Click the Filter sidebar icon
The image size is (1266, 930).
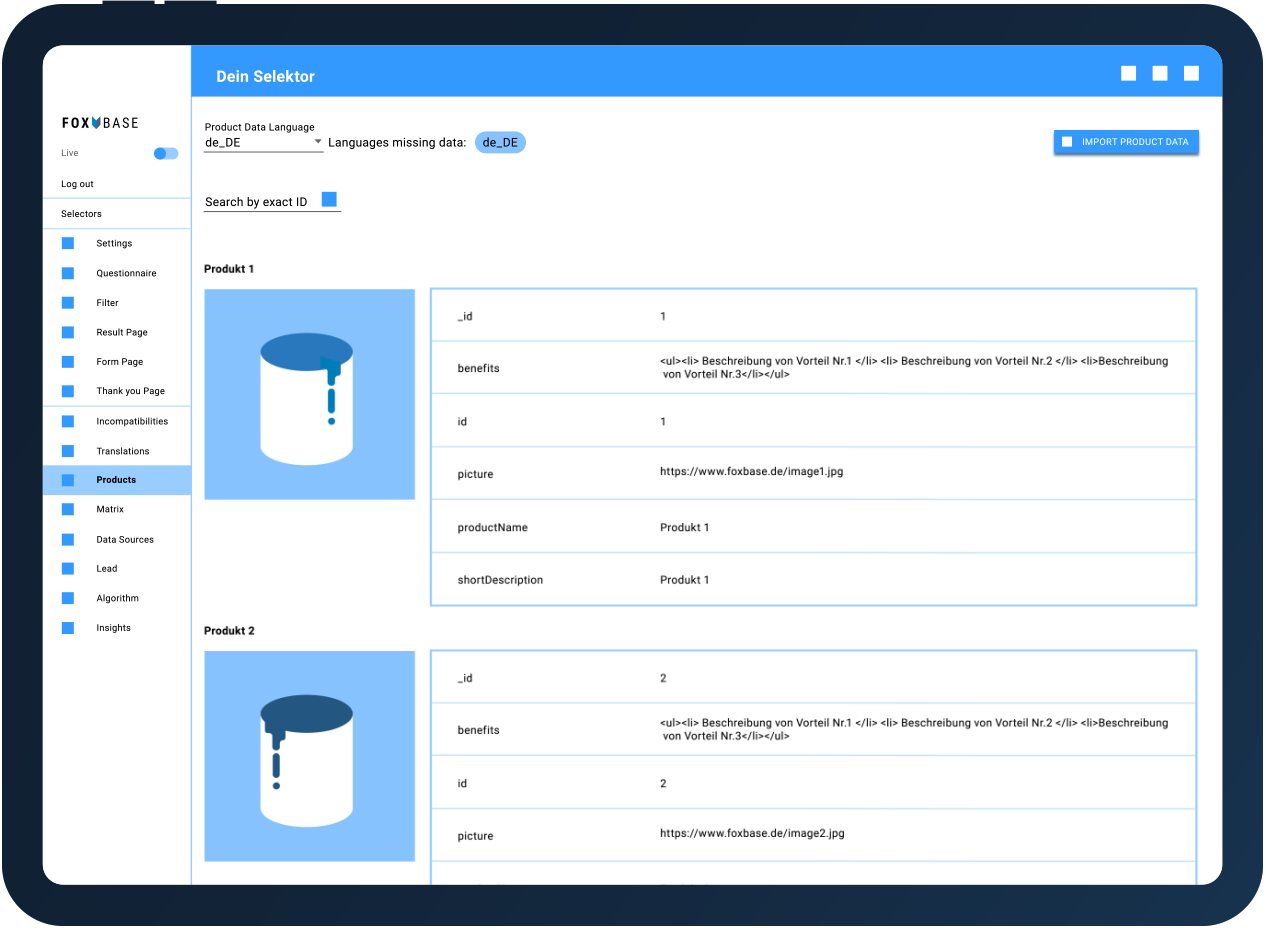tap(68, 302)
